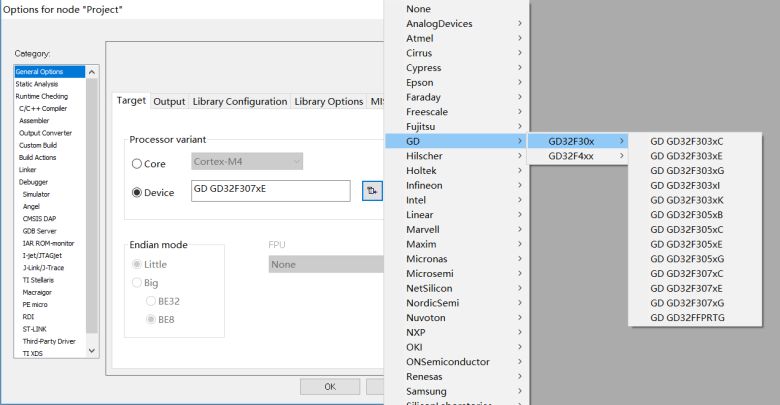Click category list down arrow

(92, 351)
